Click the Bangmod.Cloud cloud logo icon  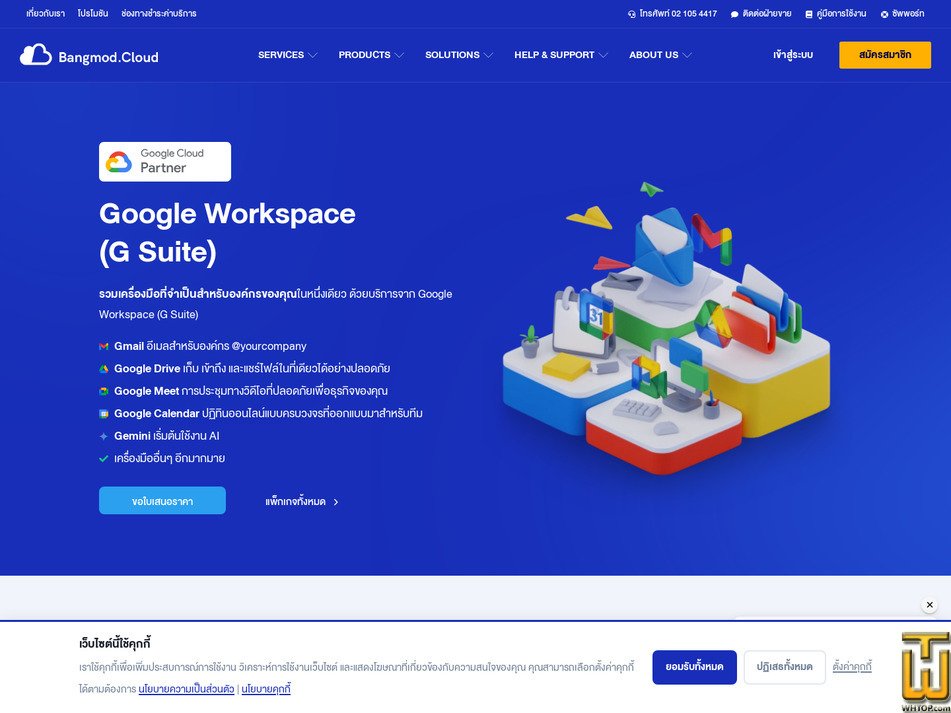(x=35, y=55)
